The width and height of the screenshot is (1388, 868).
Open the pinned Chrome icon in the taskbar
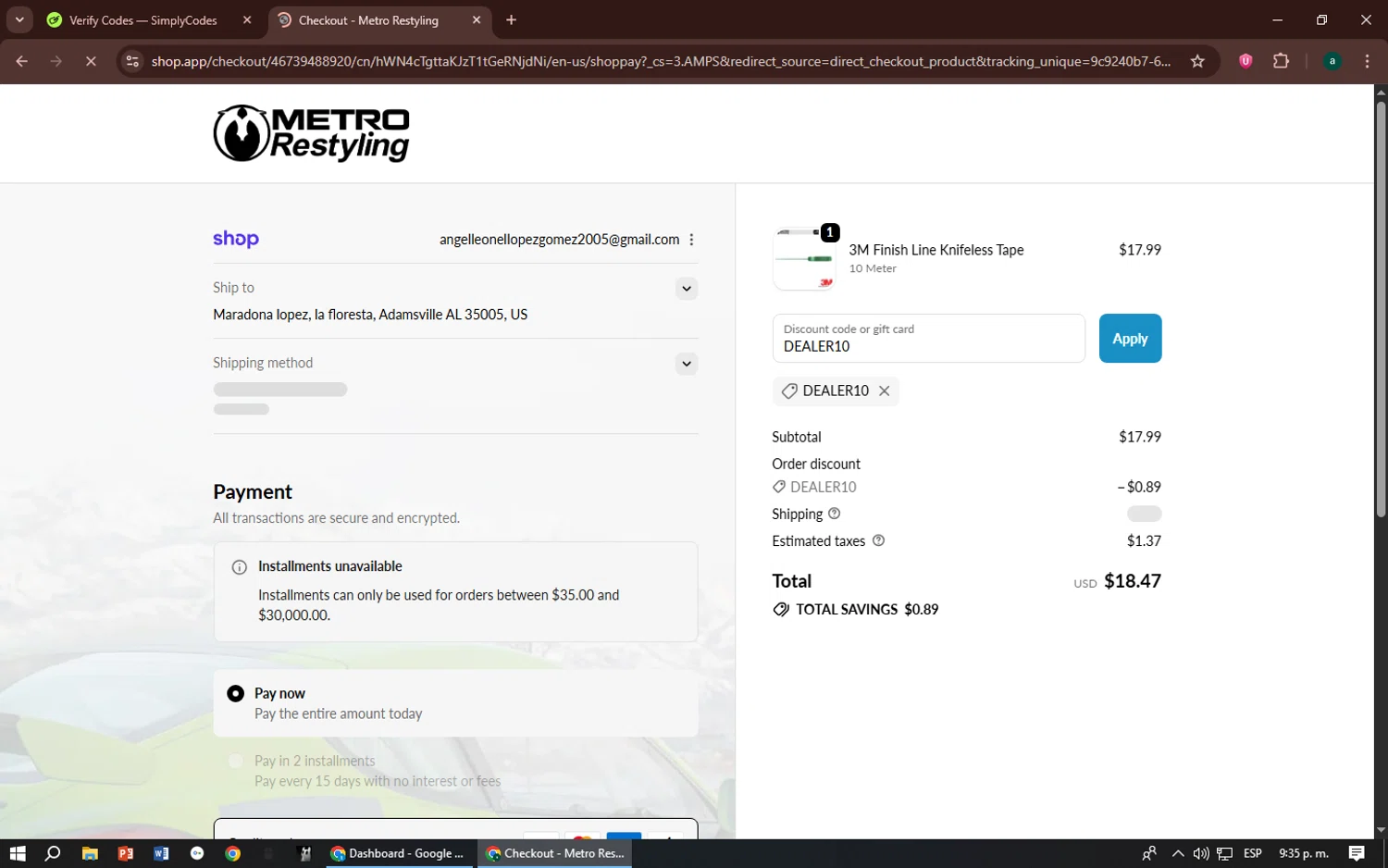pos(233,853)
